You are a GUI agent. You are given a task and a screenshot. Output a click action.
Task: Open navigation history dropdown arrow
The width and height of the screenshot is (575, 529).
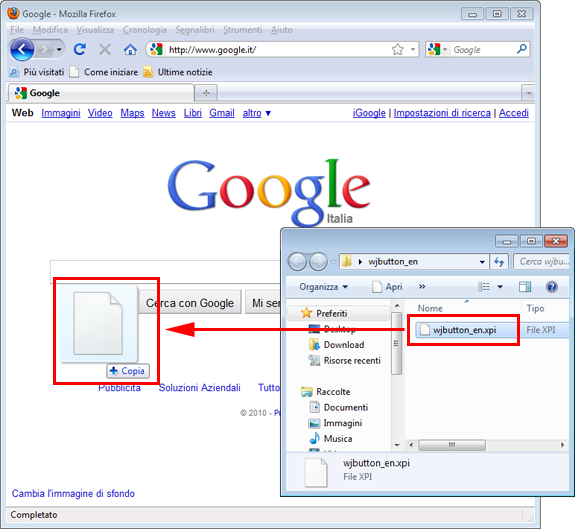[x=59, y=49]
